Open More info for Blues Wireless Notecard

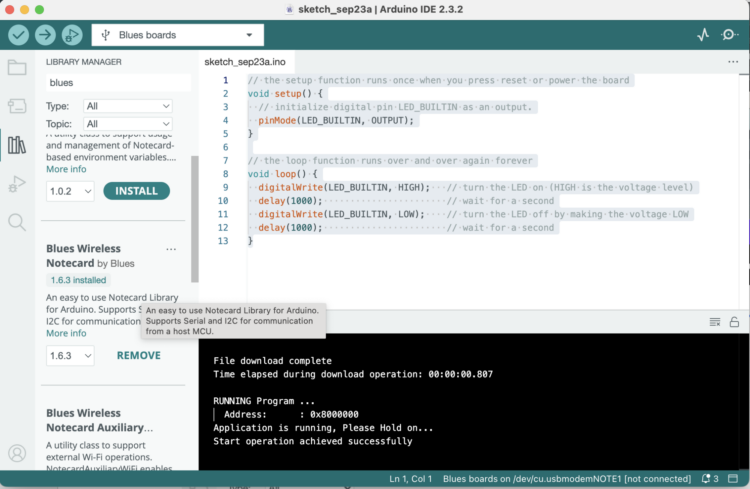click(x=66, y=333)
